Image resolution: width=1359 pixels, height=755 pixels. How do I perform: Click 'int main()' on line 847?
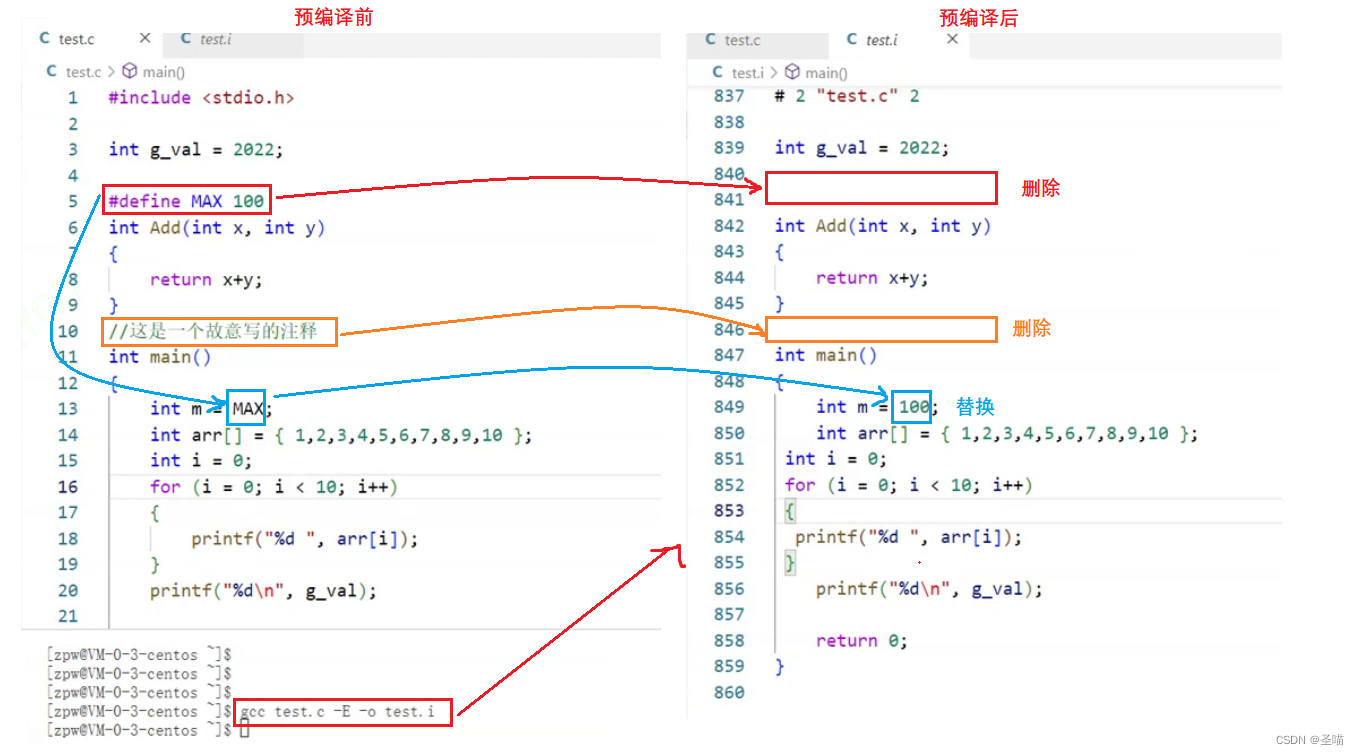(x=826, y=355)
